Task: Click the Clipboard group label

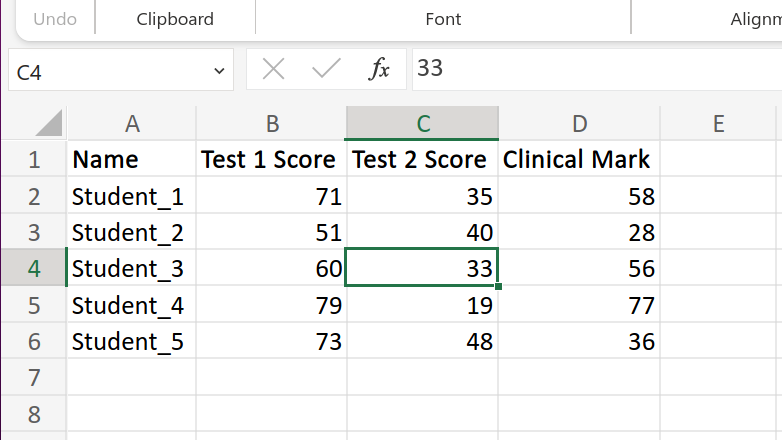Action: [175, 19]
